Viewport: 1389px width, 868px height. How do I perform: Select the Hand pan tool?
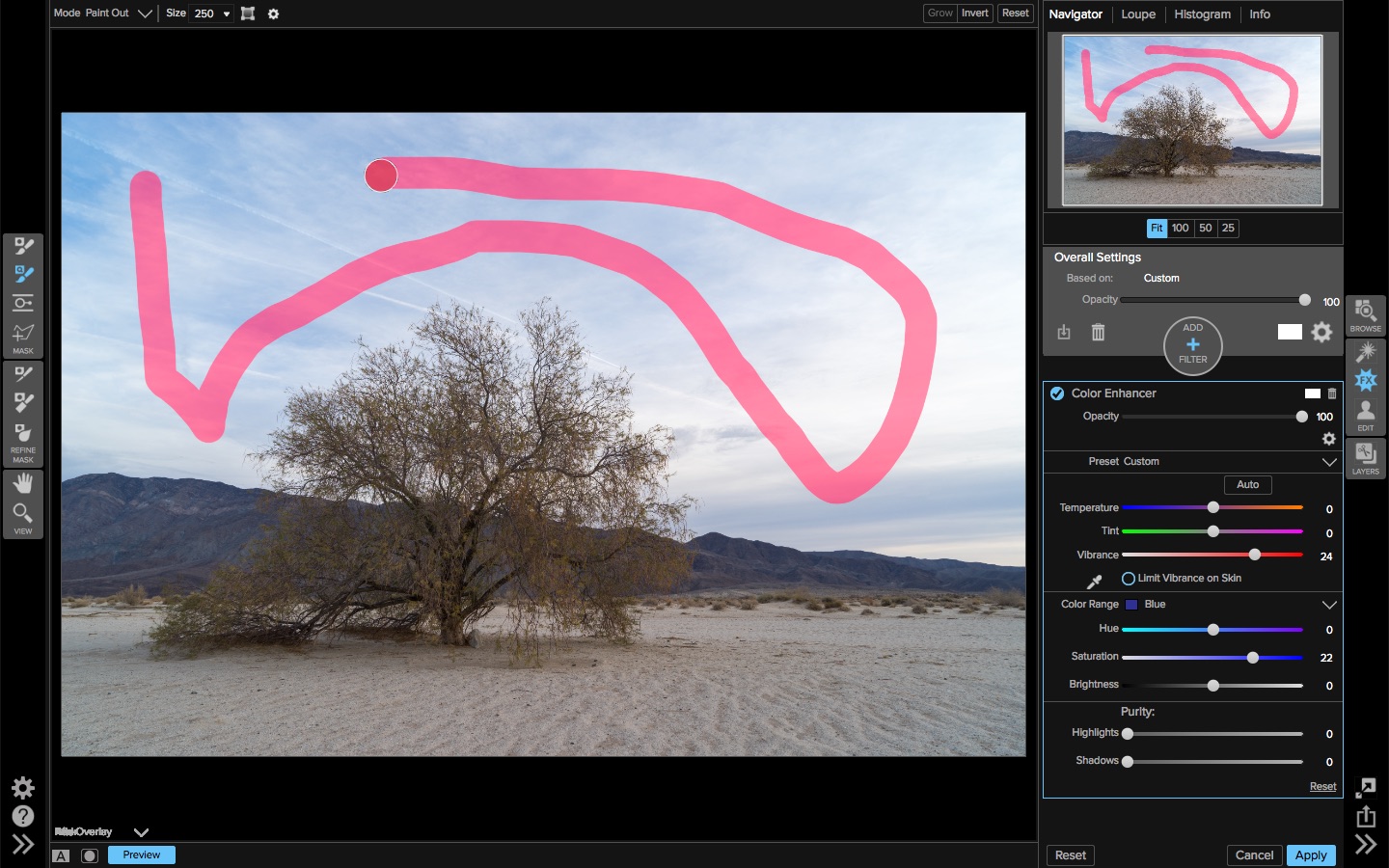tap(23, 483)
